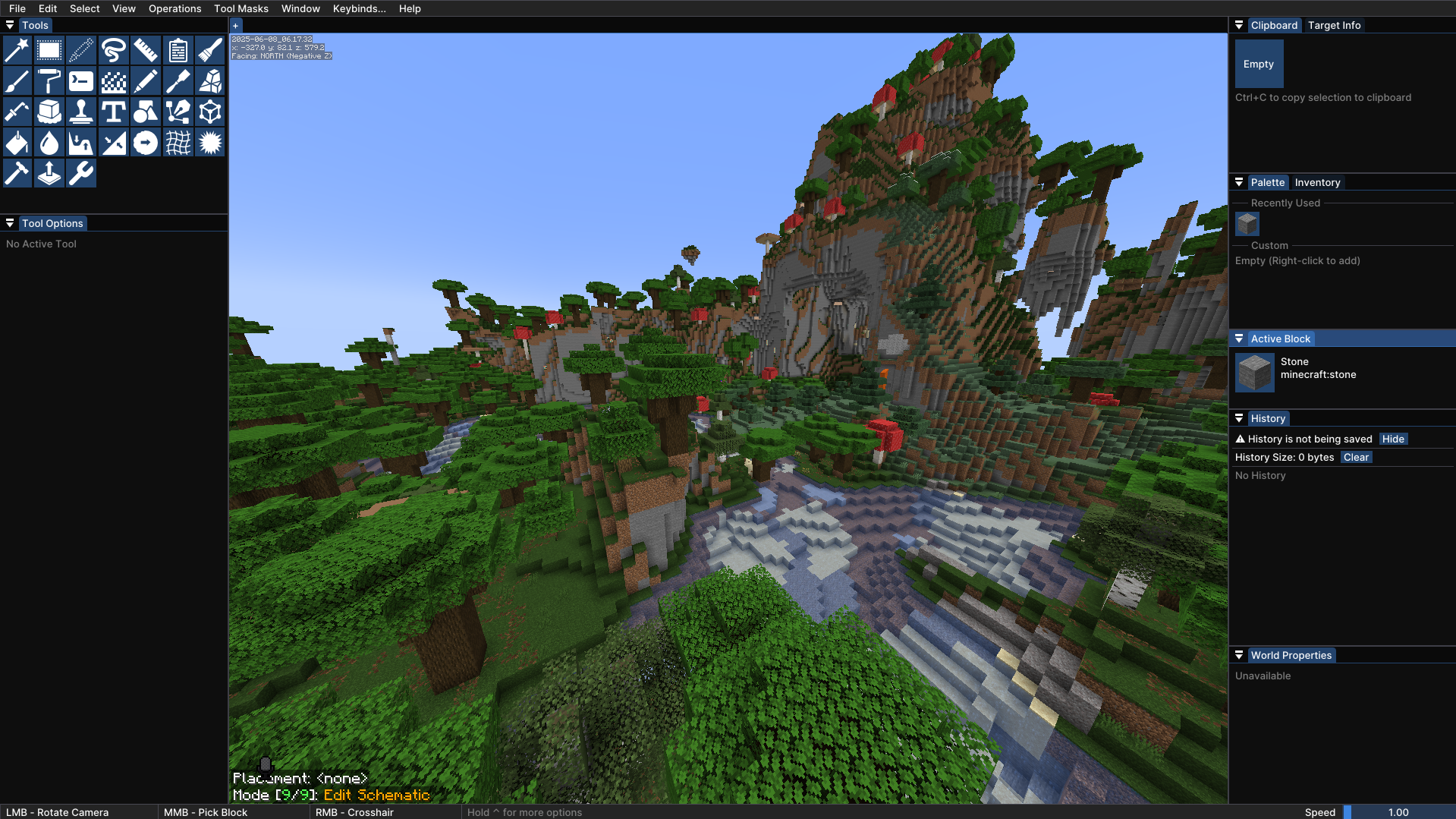The width and height of the screenshot is (1456, 819).
Task: Open the Operations menu
Action: tap(175, 8)
